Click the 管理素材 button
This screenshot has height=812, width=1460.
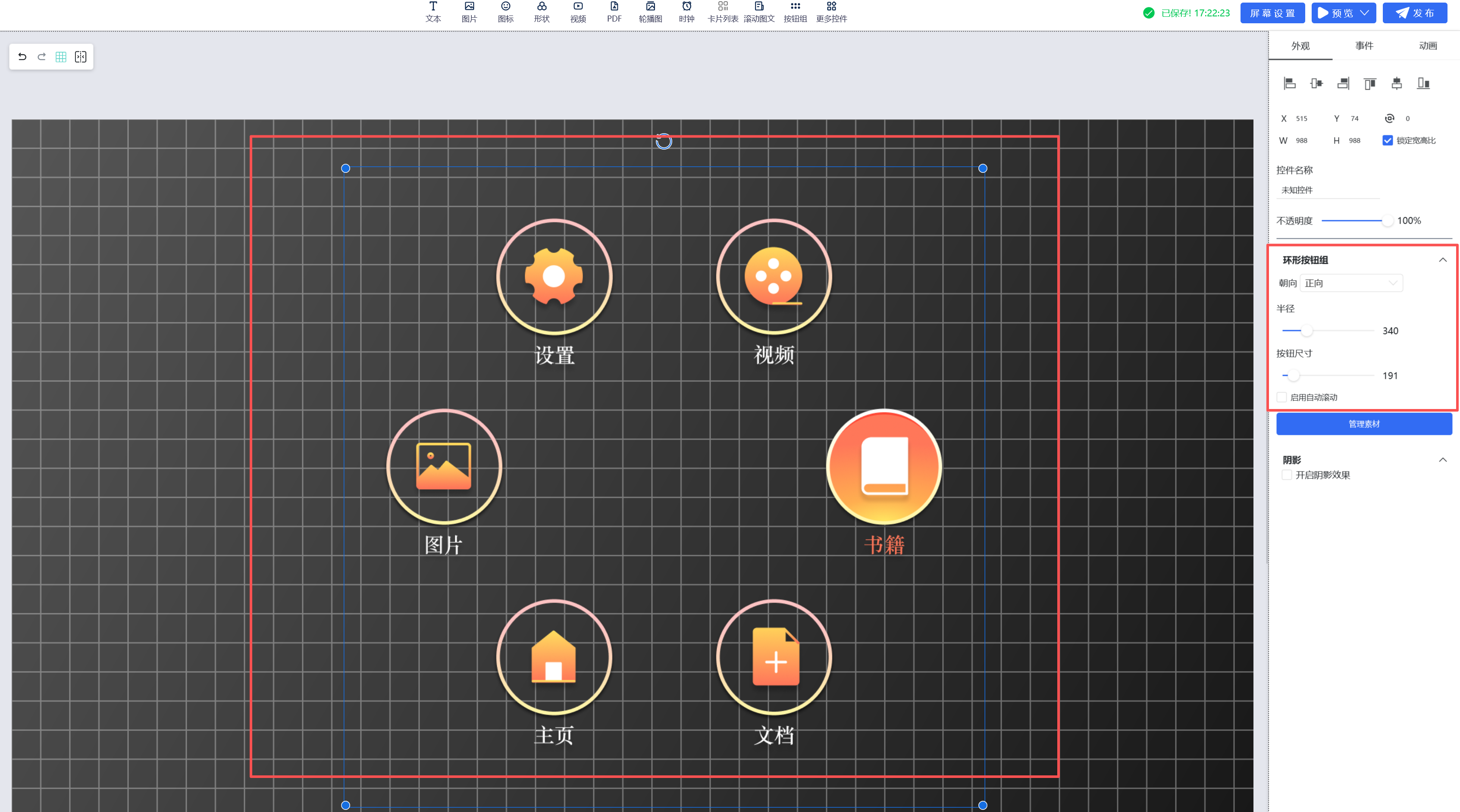[x=1364, y=424]
